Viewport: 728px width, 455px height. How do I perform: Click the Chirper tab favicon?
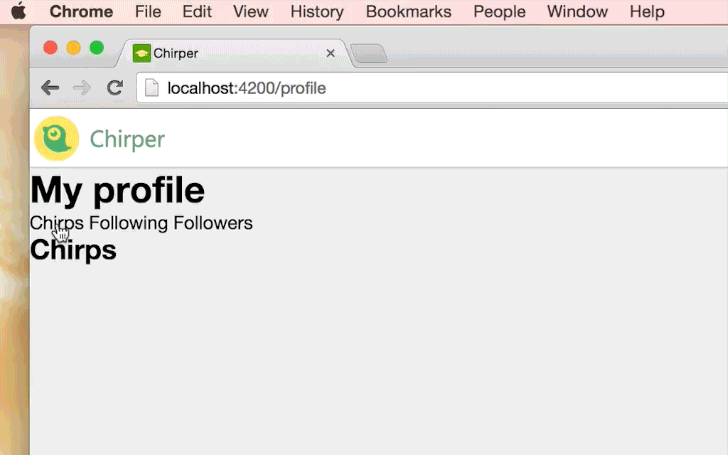pyautogui.click(x=141, y=53)
